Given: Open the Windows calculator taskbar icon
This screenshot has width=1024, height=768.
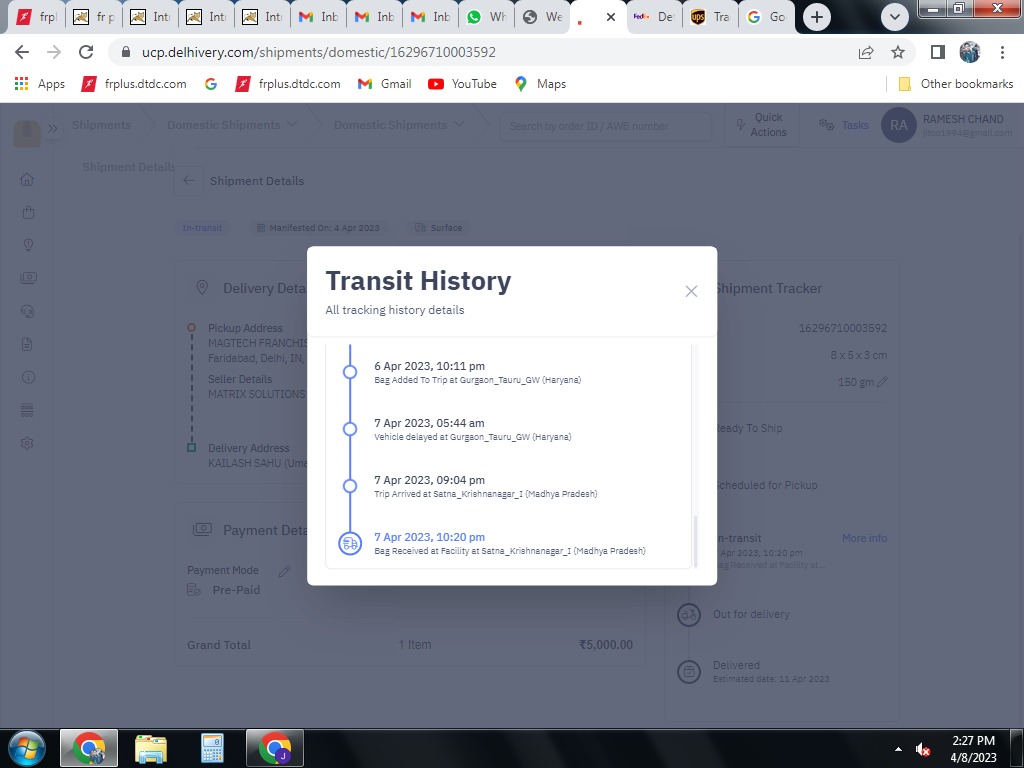Looking at the screenshot, I should point(211,748).
